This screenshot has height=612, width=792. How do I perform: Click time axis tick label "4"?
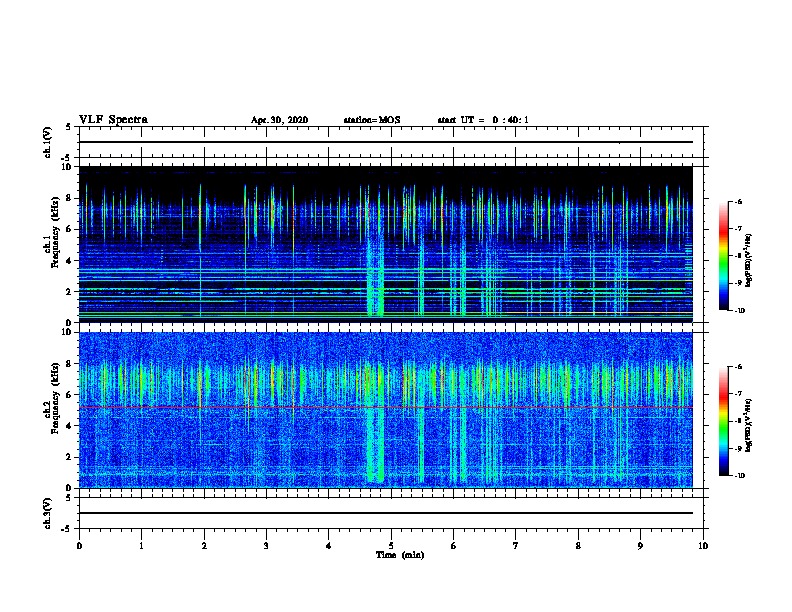coord(329,546)
